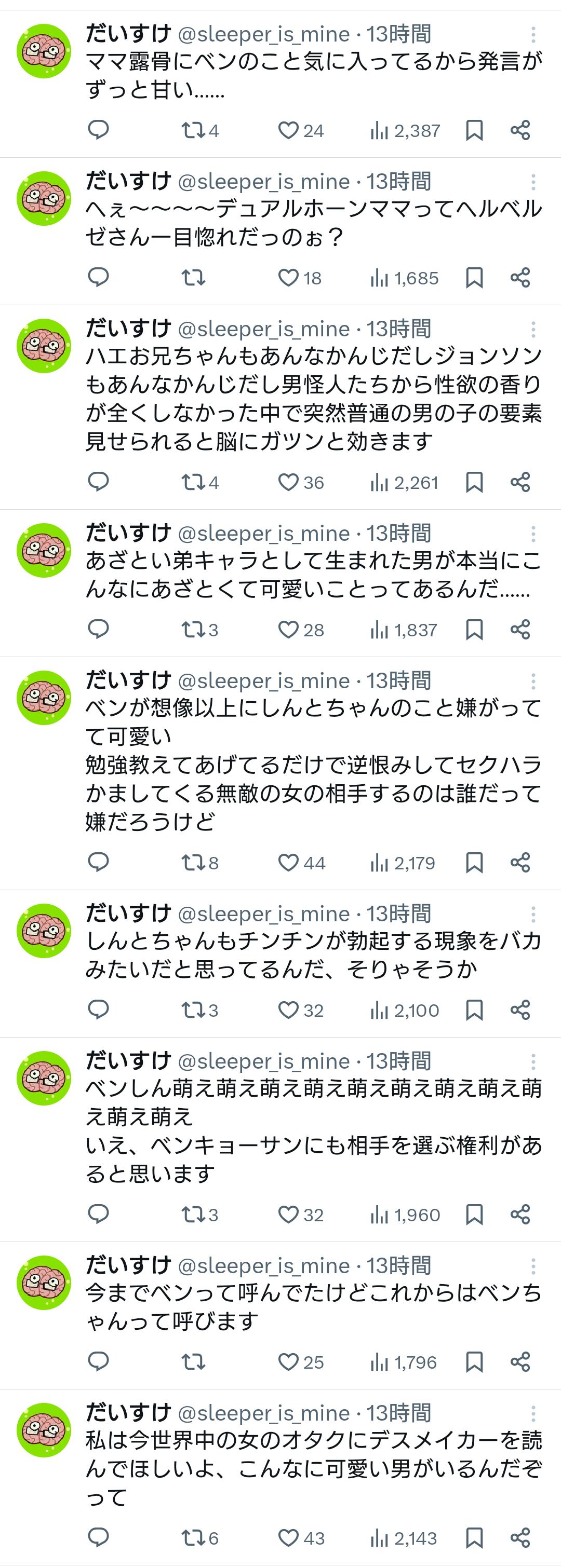Image resolution: width=561 pixels, height=1568 pixels.
Task: Like the tweet with 18 likes
Action: tap(288, 278)
